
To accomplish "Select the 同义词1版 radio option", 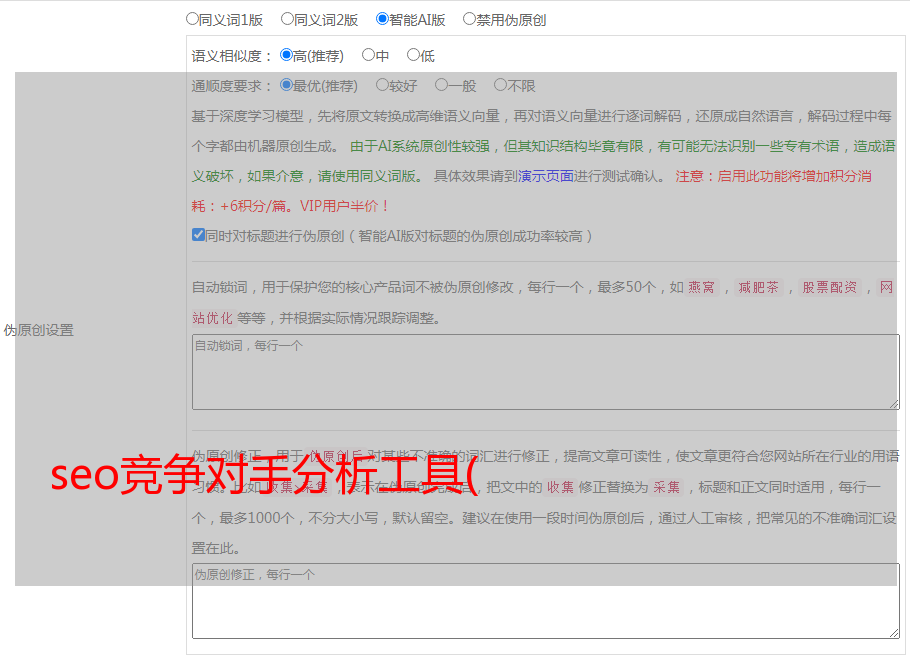I will (x=192, y=19).
